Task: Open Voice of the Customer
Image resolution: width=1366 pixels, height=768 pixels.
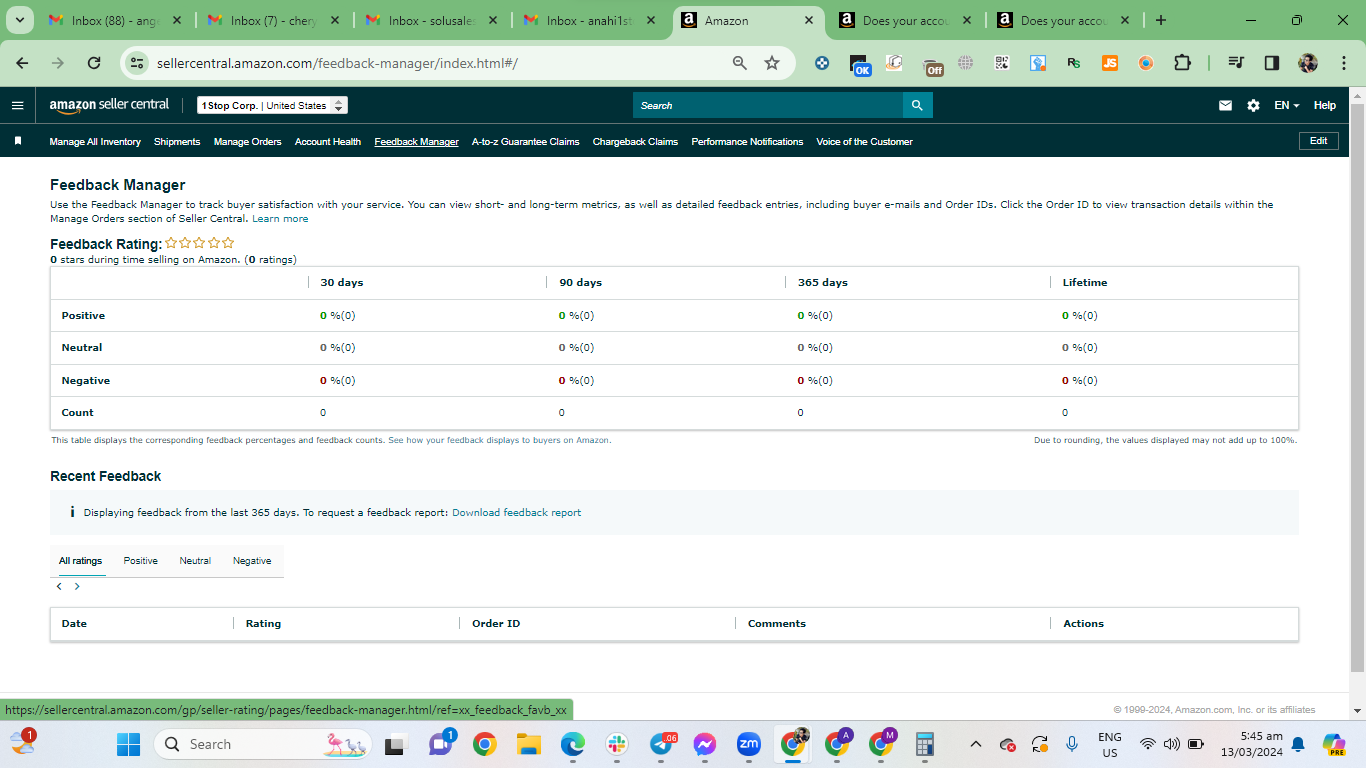Action: [x=864, y=142]
